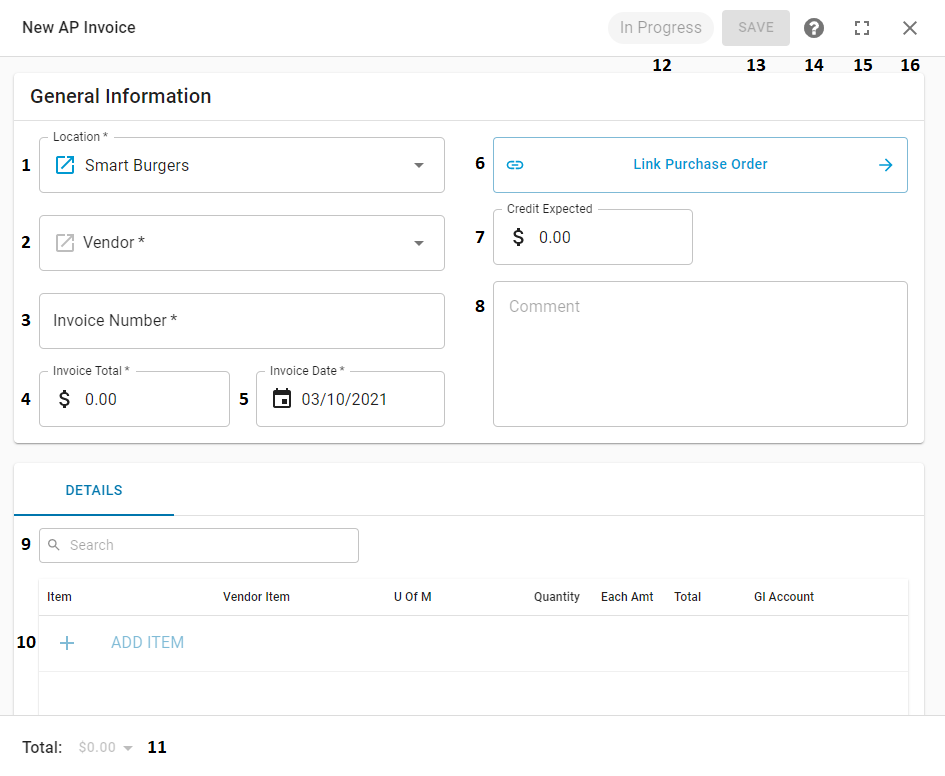Screen dimensions: 945x776
Task: Click the Save button
Action: click(x=755, y=27)
